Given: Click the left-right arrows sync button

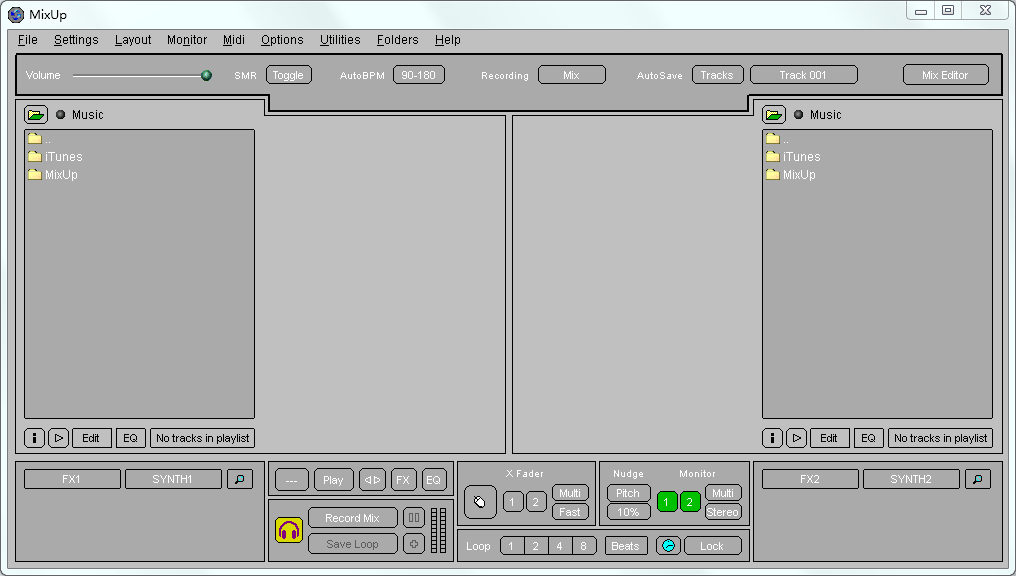Looking at the screenshot, I should [372, 480].
